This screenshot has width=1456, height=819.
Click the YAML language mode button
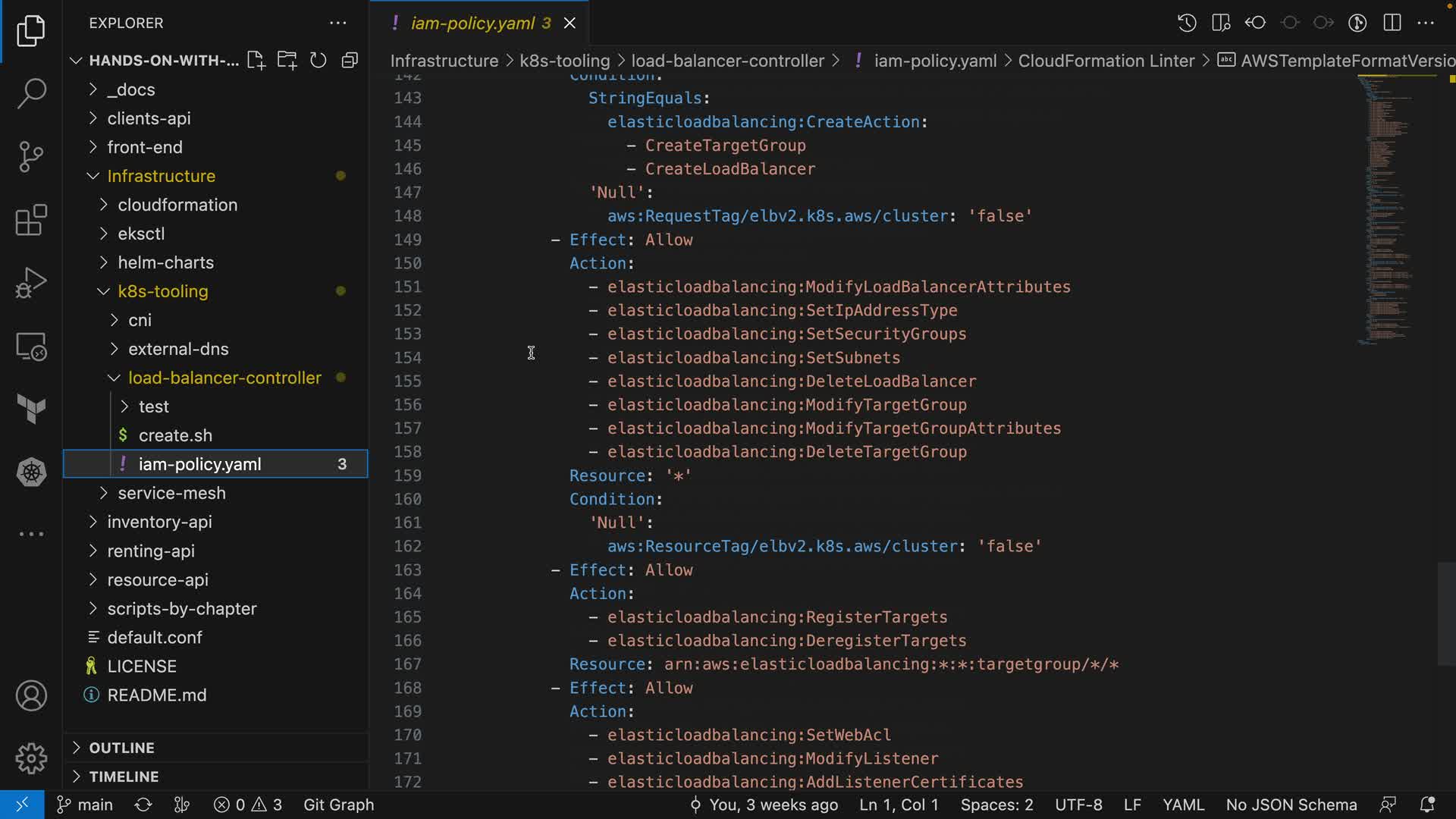pos(1183,805)
